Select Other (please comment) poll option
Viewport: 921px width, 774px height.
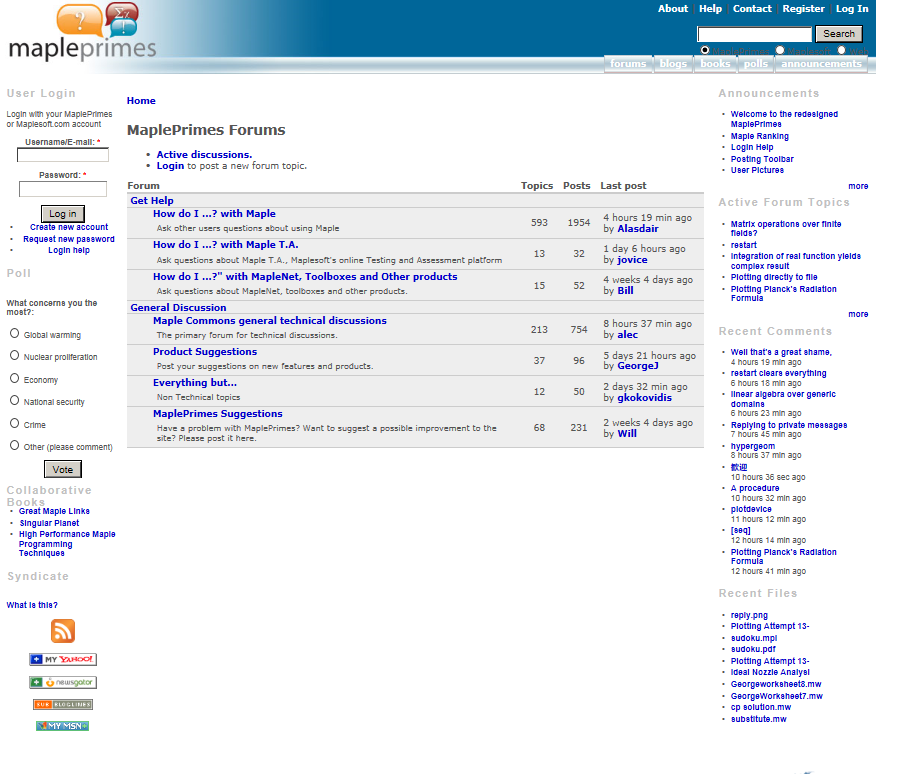pyautogui.click(x=15, y=445)
